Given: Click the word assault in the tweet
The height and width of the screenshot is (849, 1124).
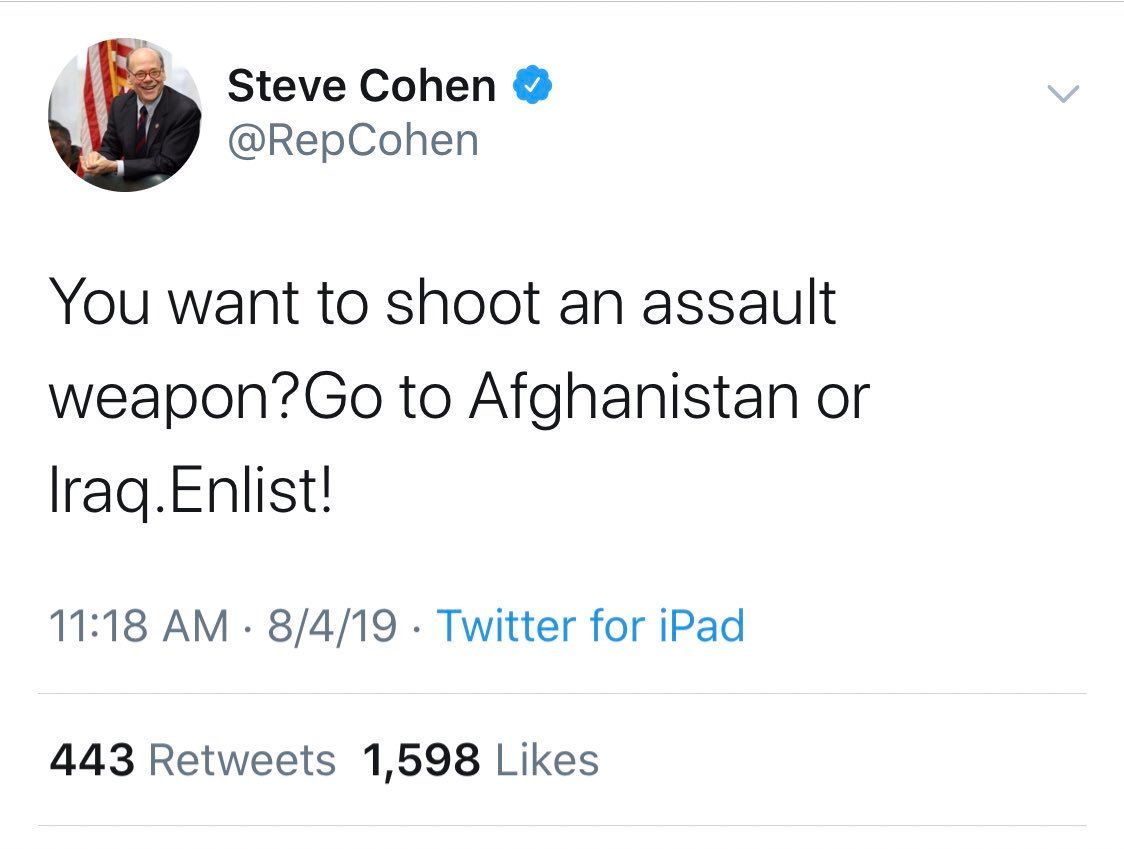Looking at the screenshot, I should click(x=738, y=302).
